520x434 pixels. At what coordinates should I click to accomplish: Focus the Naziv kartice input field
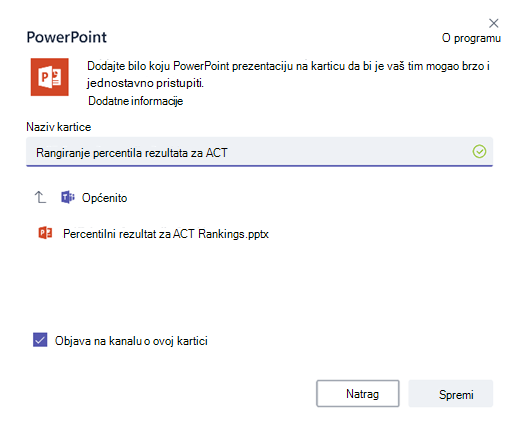259,152
